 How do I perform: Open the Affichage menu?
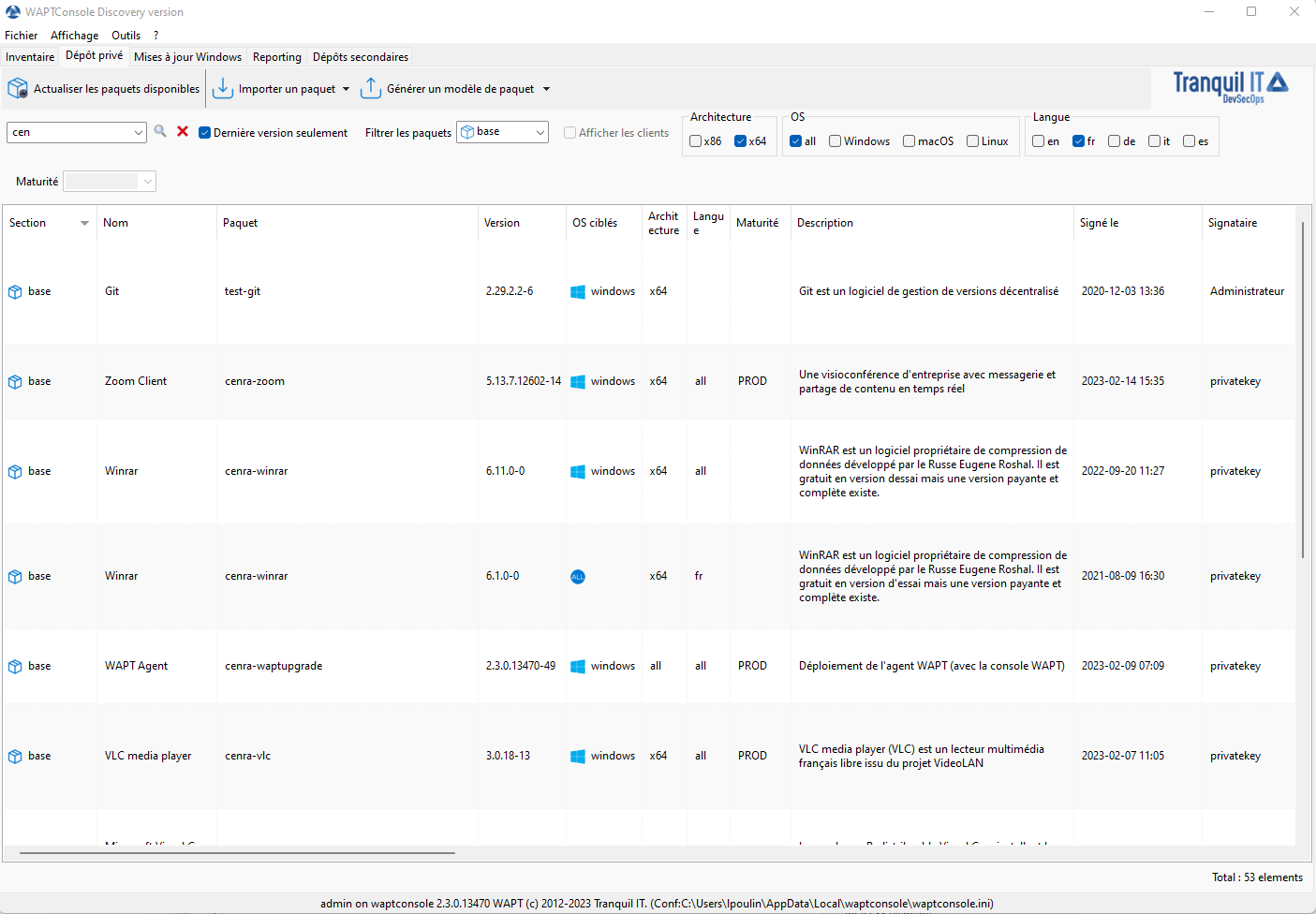(74, 36)
